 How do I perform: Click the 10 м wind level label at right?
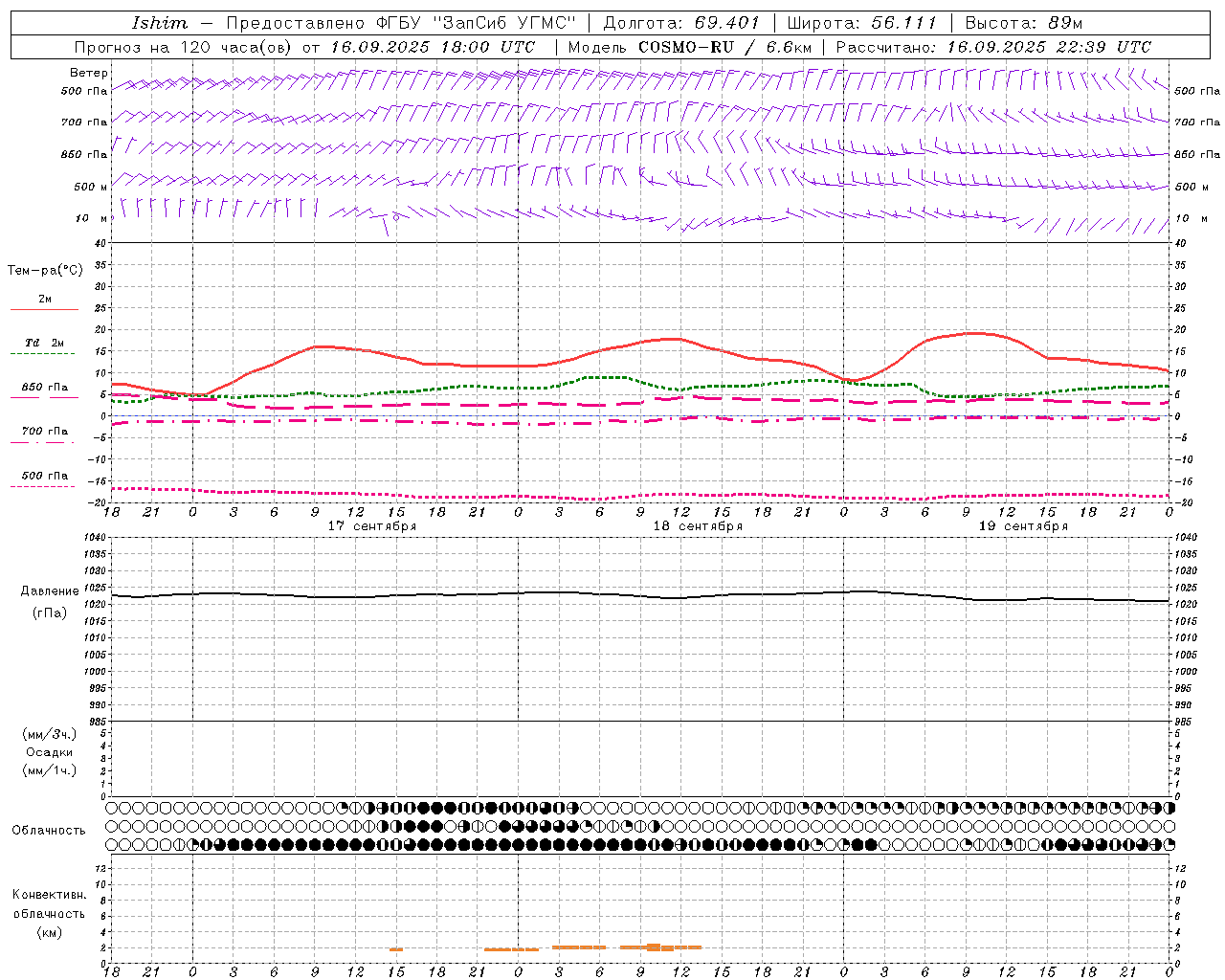tap(1190, 218)
